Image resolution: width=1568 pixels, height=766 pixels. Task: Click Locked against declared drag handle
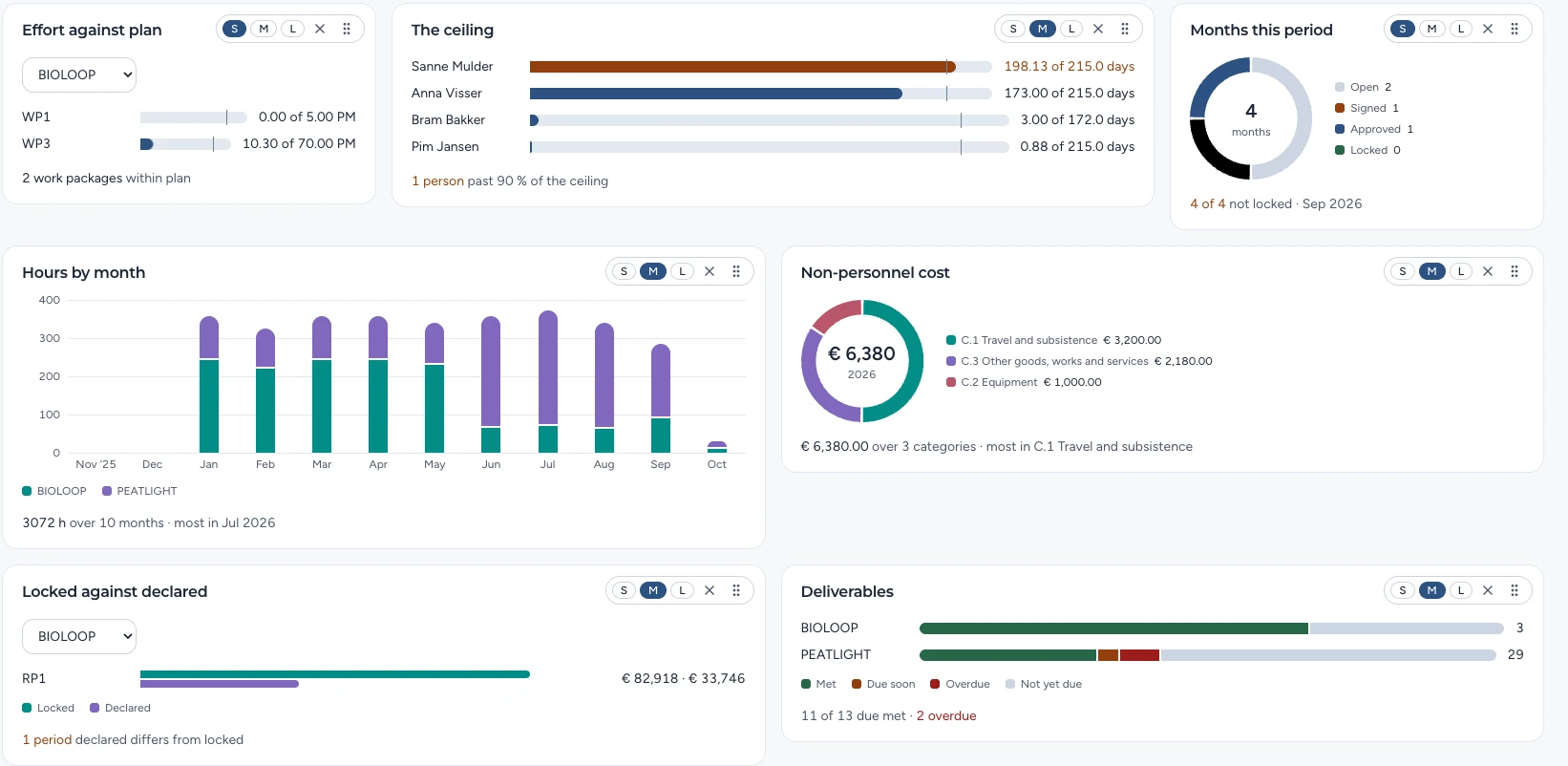736,590
